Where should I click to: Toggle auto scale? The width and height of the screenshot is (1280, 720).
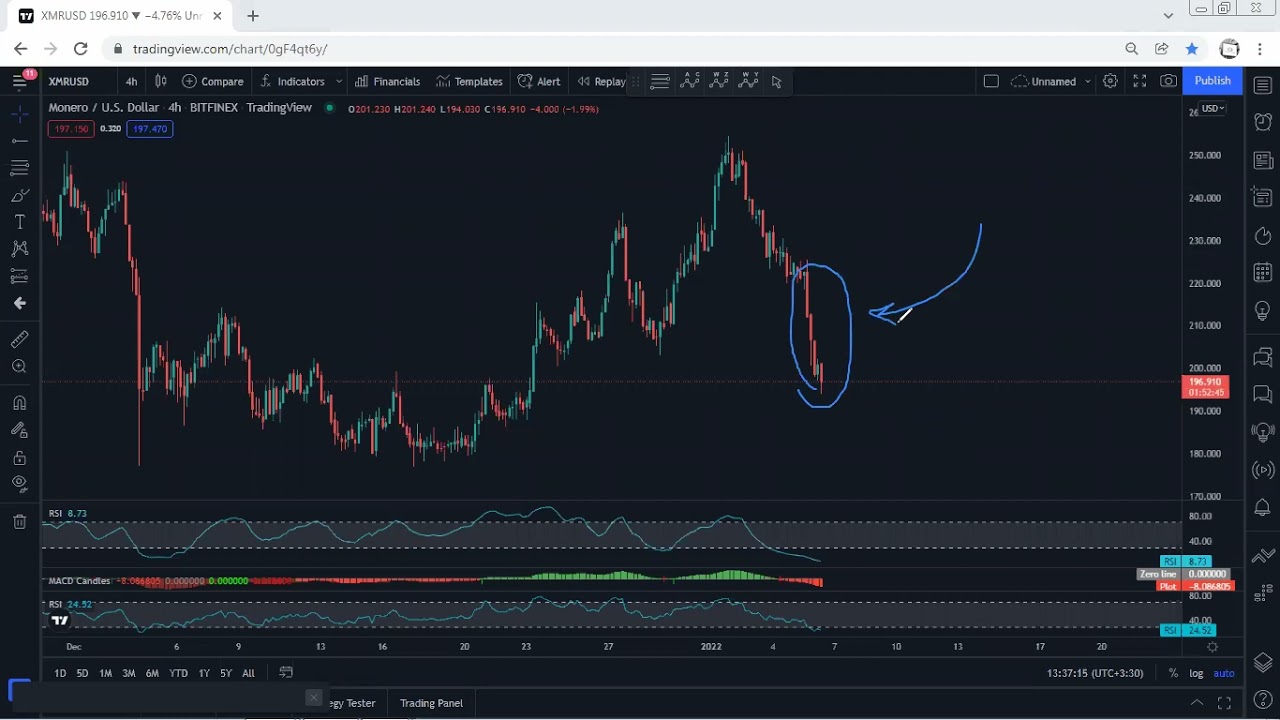point(1224,673)
